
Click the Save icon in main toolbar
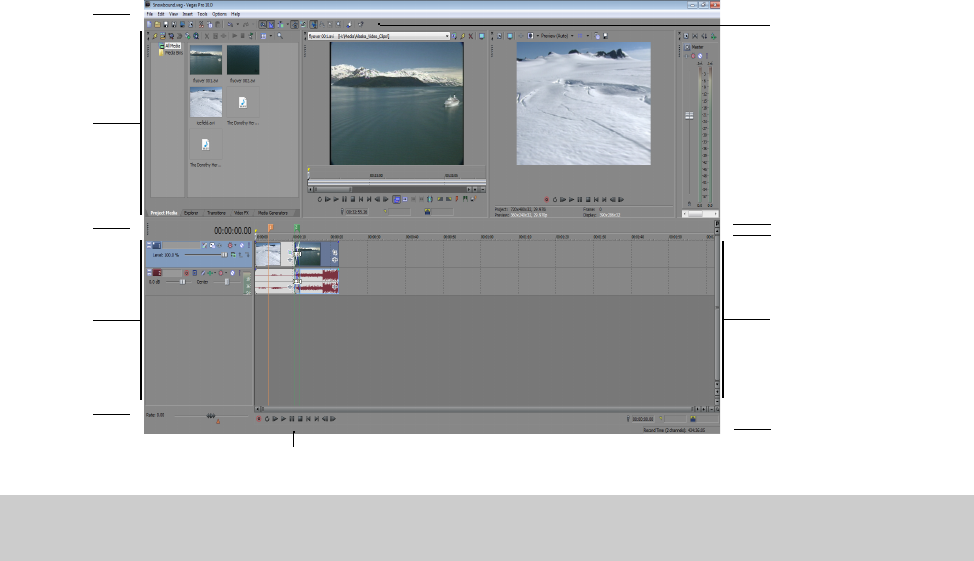[x=167, y=24]
